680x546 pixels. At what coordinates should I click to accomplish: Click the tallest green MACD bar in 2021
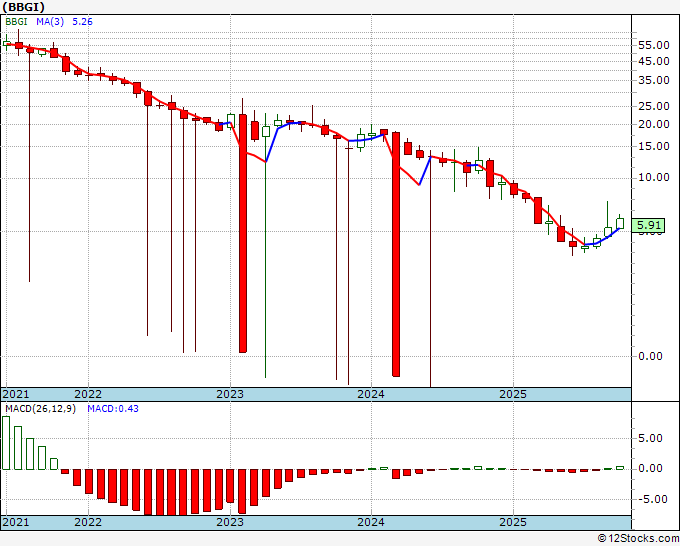6,443
